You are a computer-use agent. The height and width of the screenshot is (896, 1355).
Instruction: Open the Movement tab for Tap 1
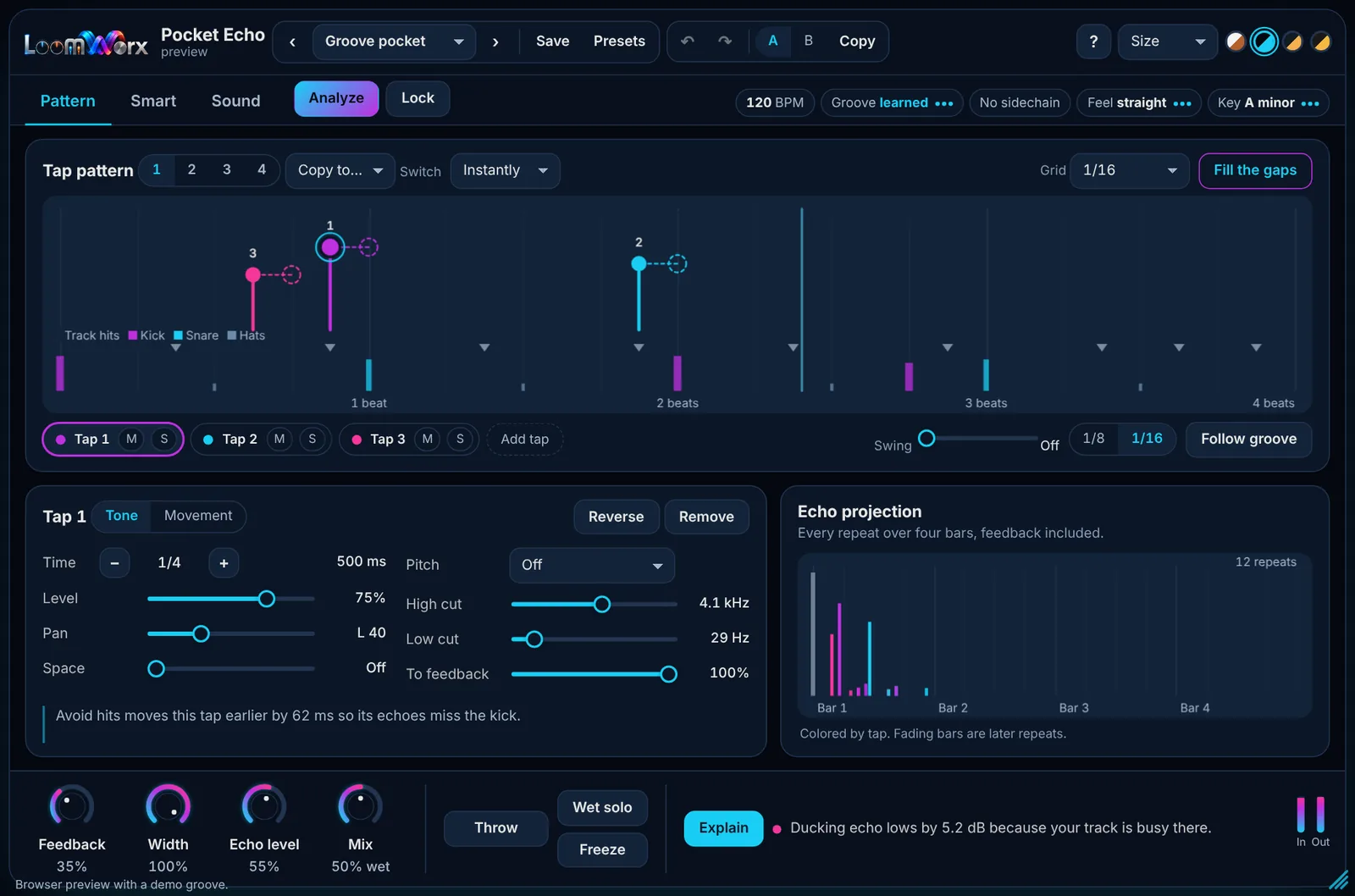point(198,516)
